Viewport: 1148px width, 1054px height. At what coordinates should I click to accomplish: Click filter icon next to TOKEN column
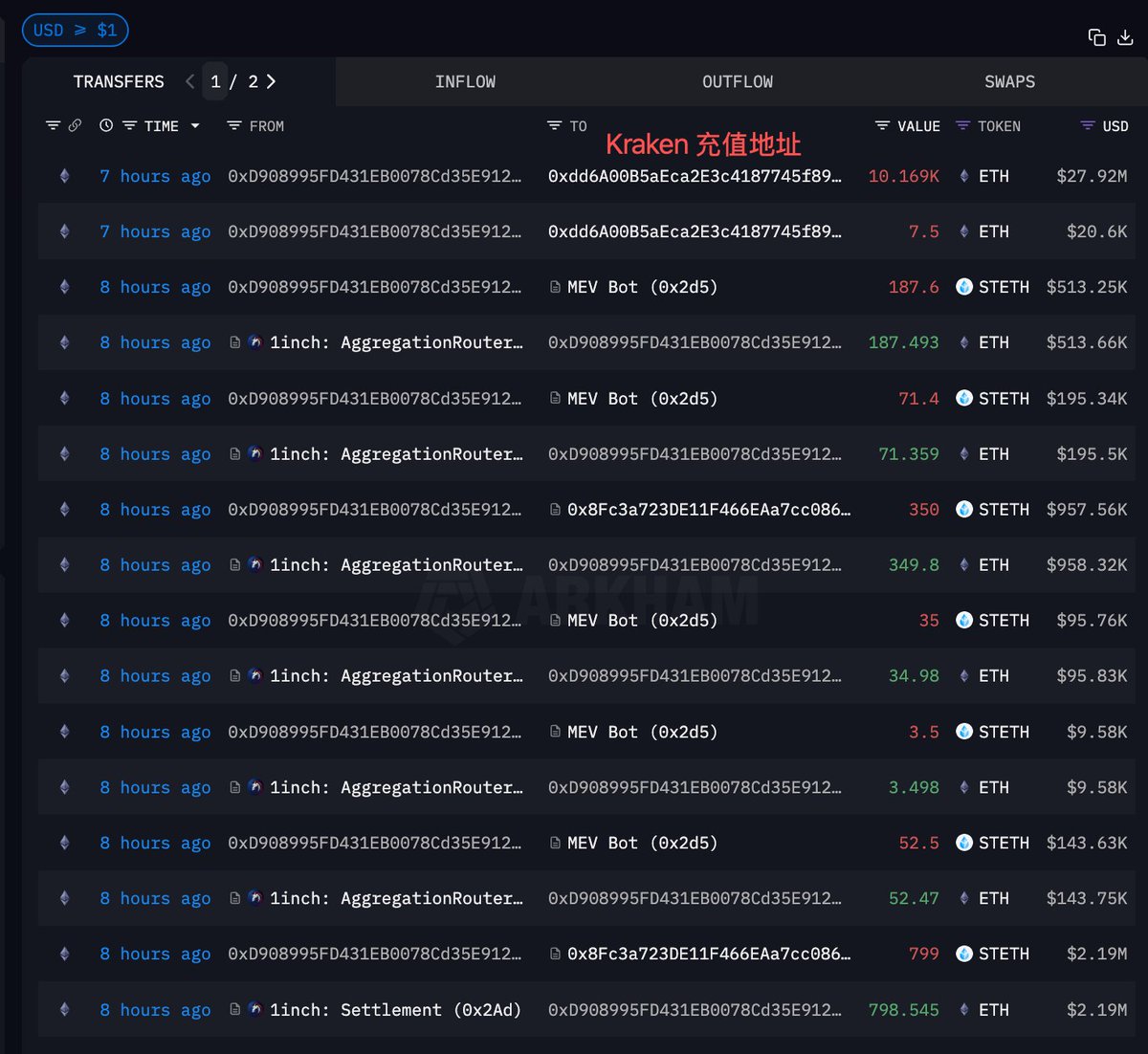962,125
